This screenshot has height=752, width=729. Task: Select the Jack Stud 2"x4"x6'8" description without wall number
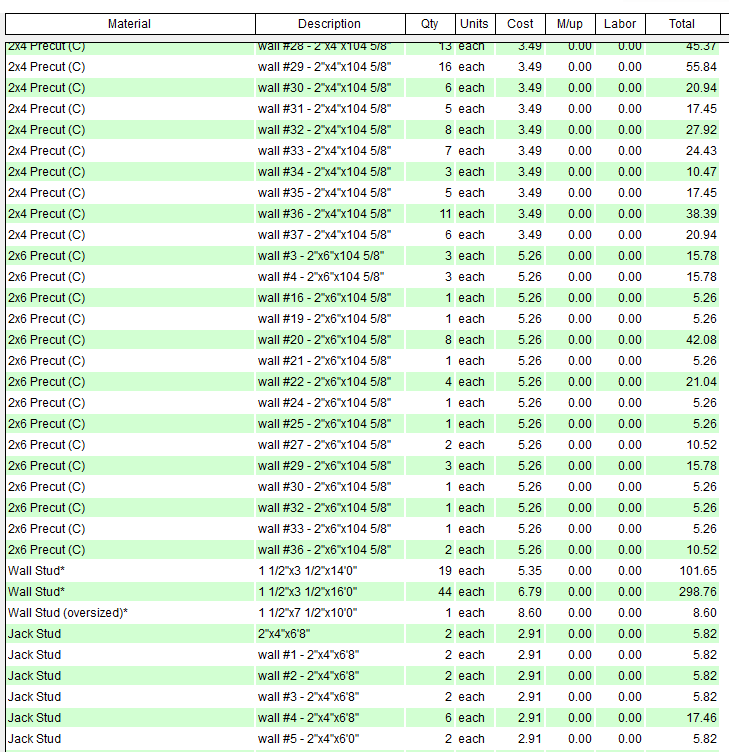(330, 634)
